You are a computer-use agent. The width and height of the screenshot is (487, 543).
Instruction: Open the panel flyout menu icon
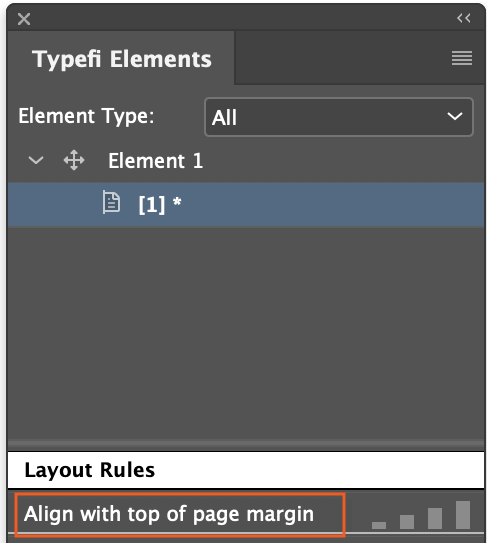tap(462, 58)
